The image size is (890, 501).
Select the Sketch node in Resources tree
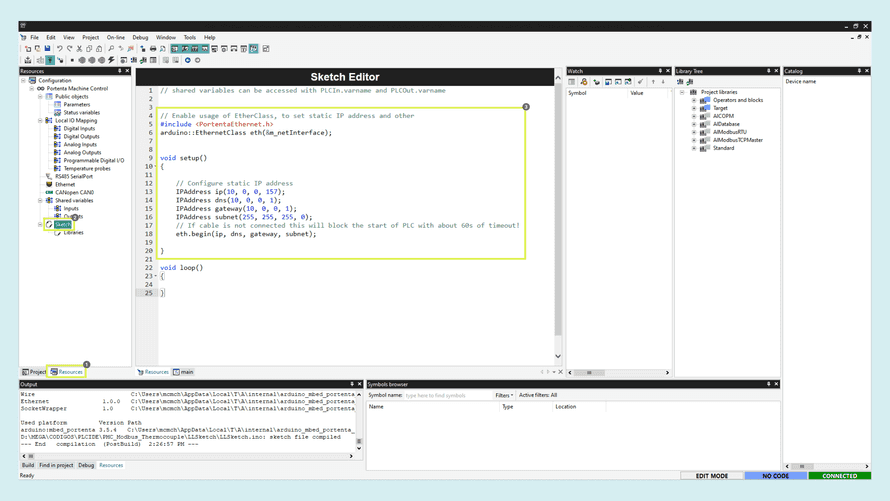(x=62, y=224)
